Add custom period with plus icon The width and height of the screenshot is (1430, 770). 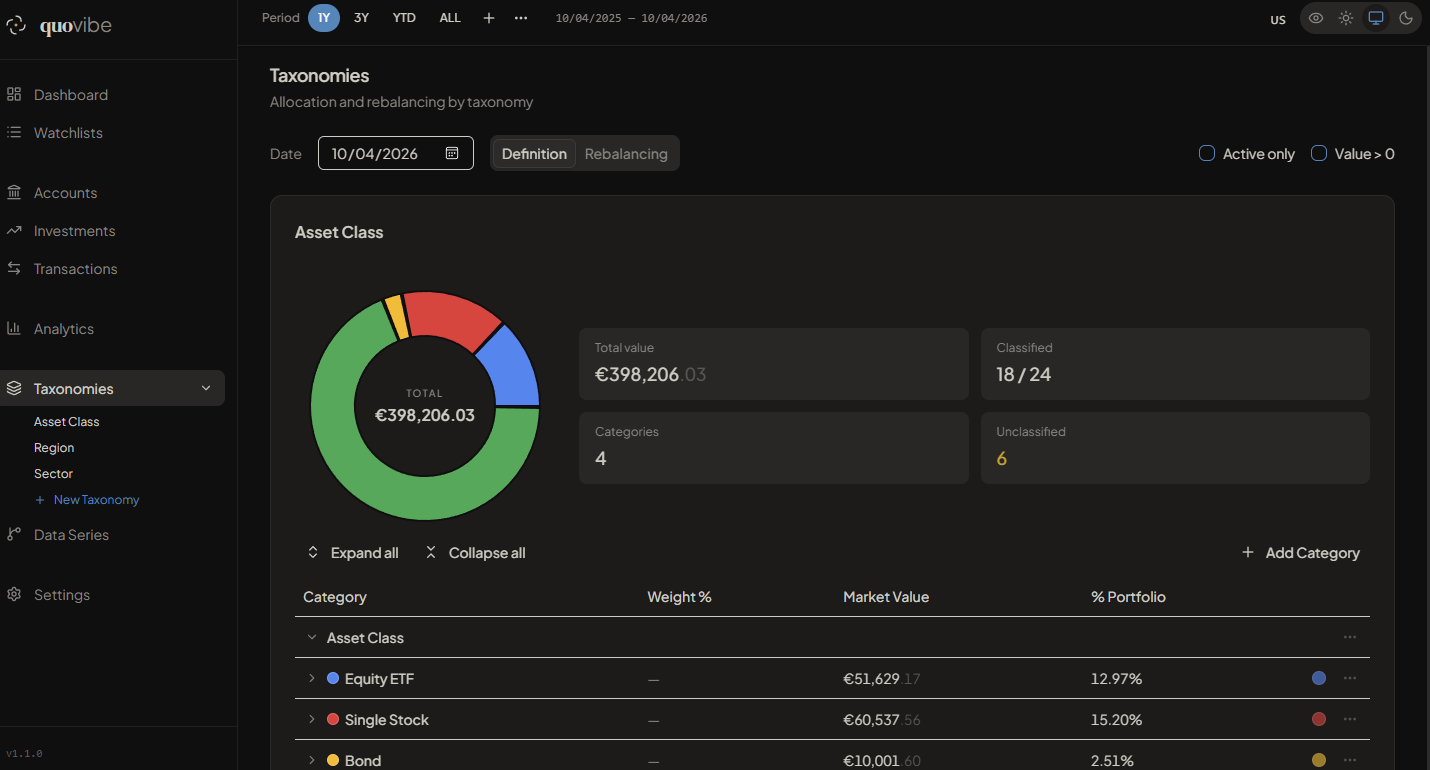click(489, 18)
